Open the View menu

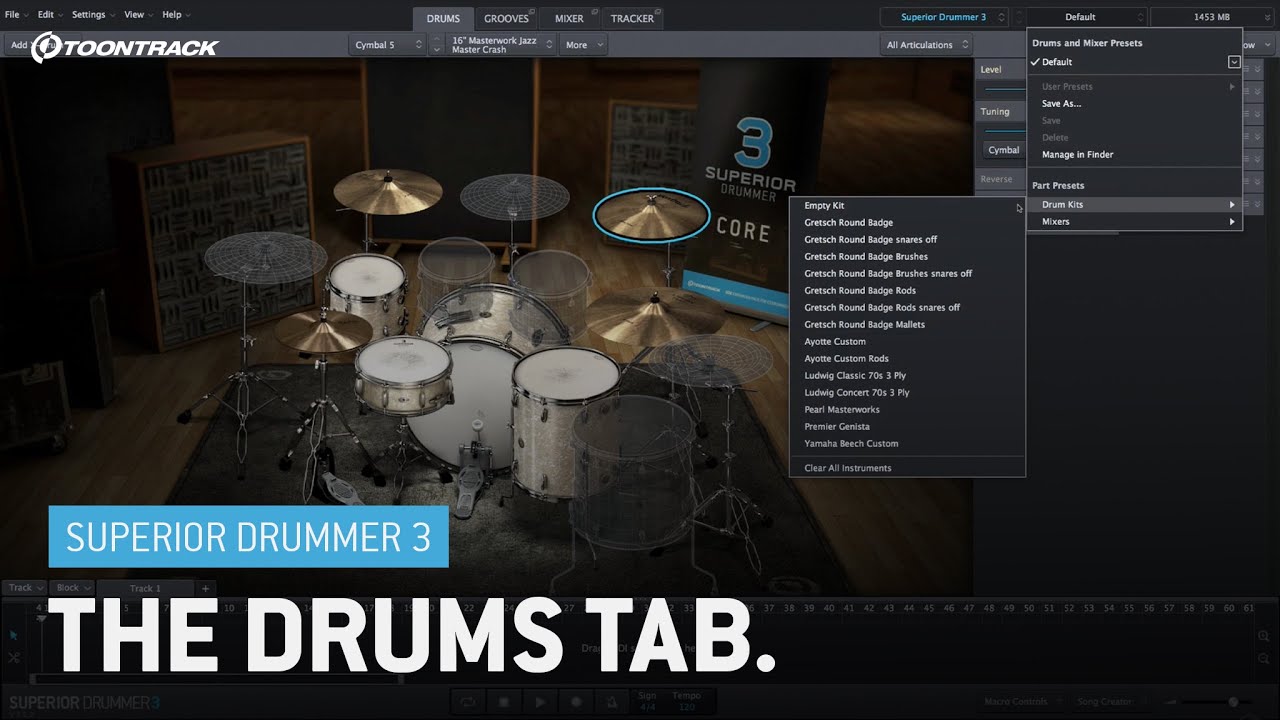coord(138,15)
